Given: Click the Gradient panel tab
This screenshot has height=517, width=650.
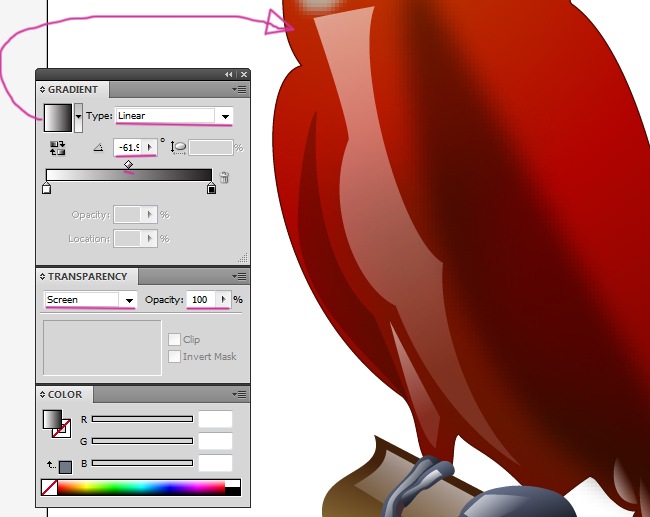Looking at the screenshot, I should (72, 90).
